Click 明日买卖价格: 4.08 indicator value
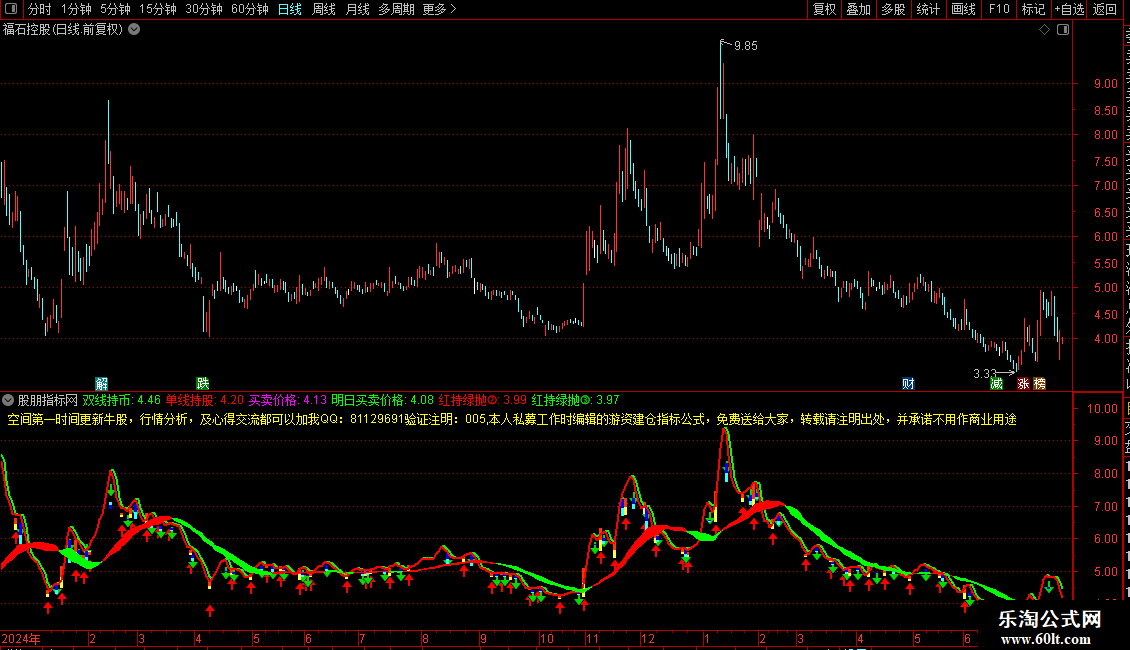1130x650 pixels. (383, 400)
